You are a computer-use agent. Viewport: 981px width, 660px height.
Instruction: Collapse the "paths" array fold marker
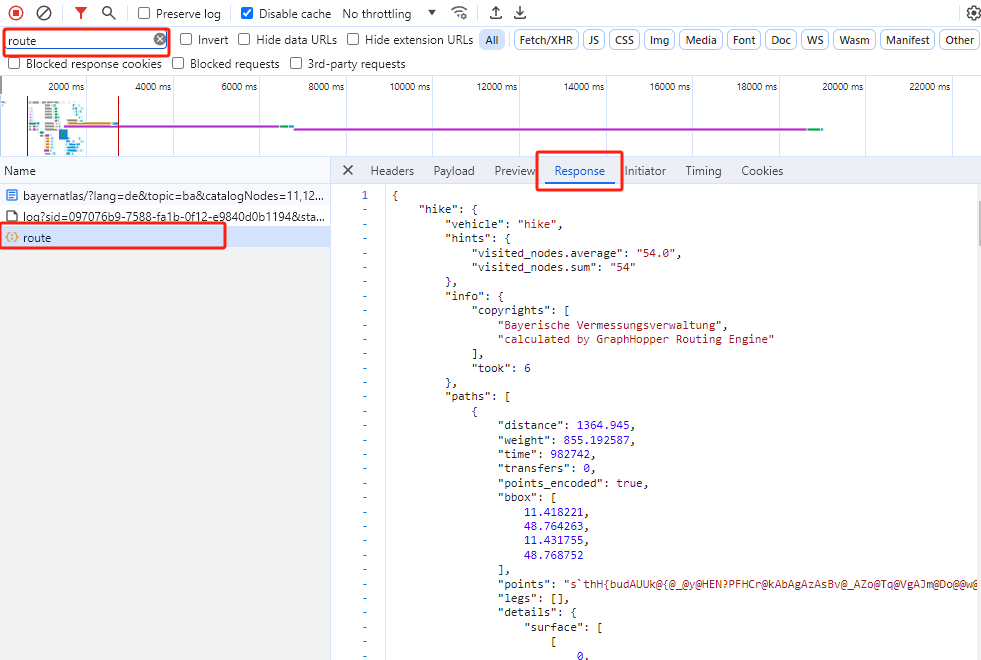point(365,397)
